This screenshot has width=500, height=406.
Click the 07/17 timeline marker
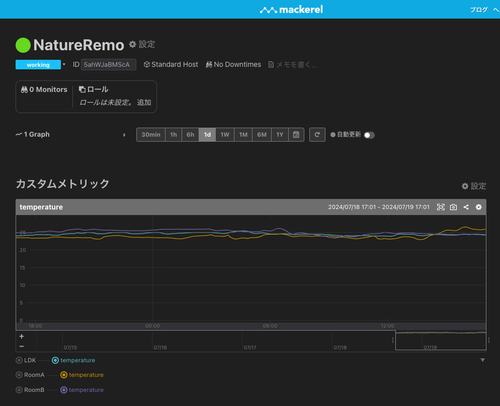250,347
